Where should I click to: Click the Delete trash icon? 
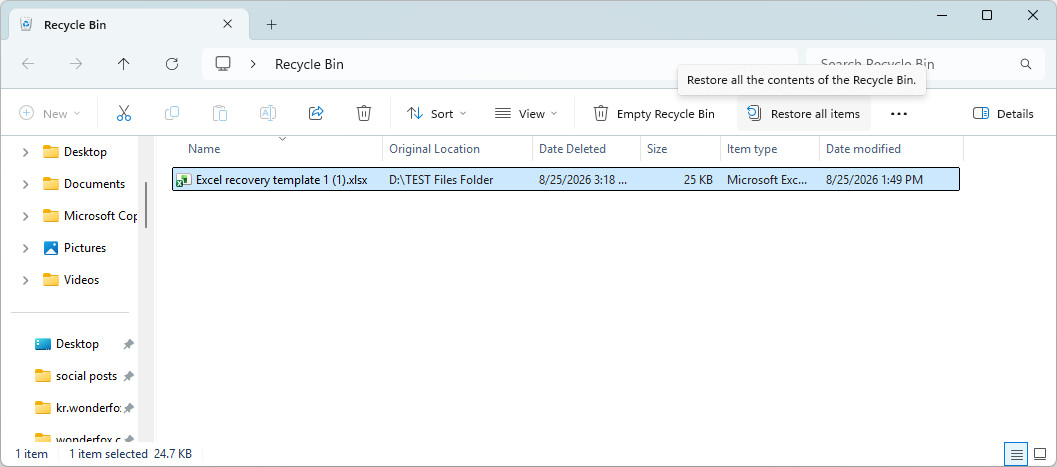point(364,113)
